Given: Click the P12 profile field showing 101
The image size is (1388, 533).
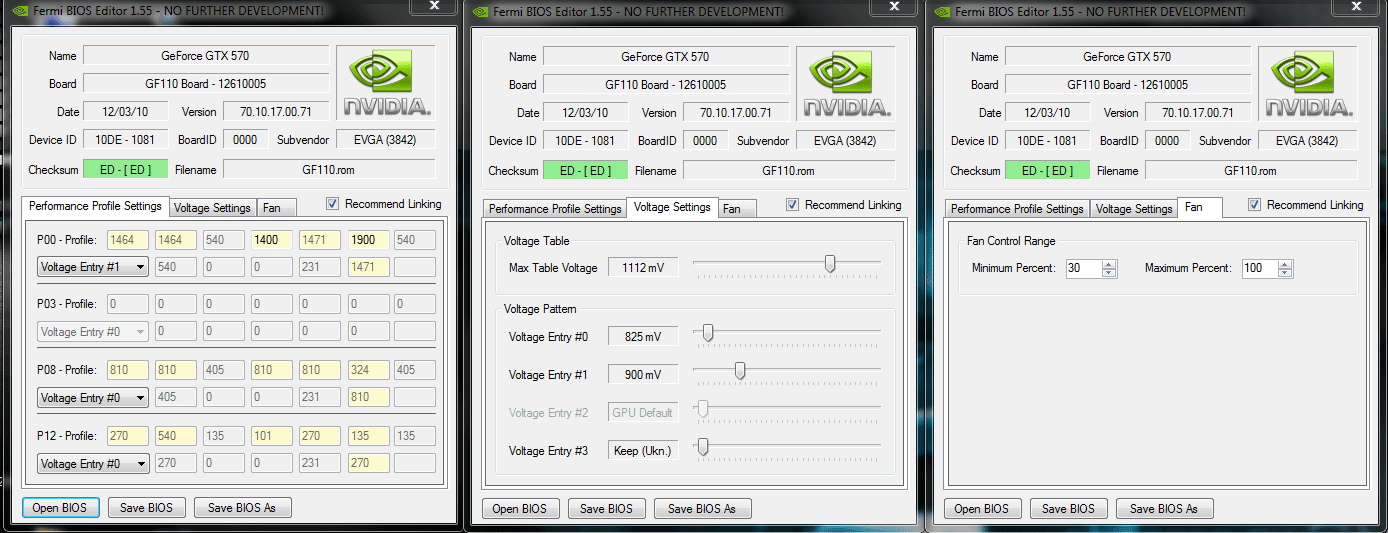Looking at the screenshot, I should click(272, 437).
